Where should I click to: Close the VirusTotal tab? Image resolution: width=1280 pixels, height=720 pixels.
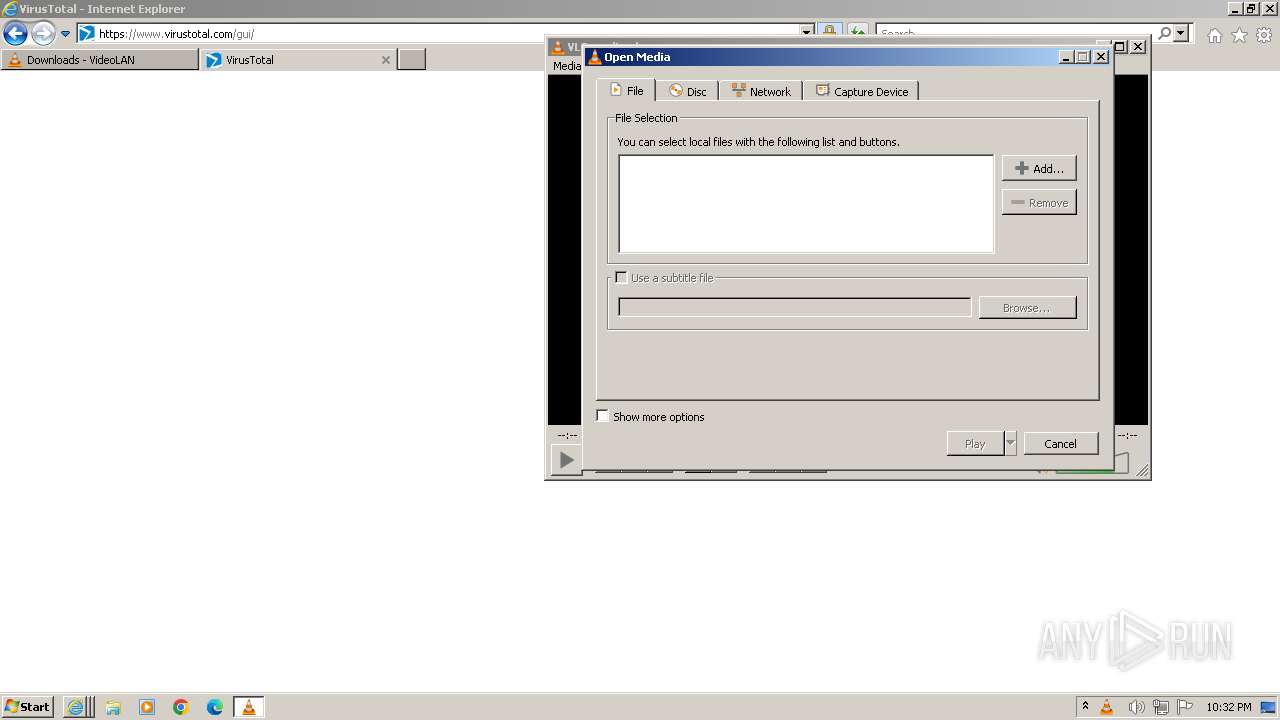point(386,60)
